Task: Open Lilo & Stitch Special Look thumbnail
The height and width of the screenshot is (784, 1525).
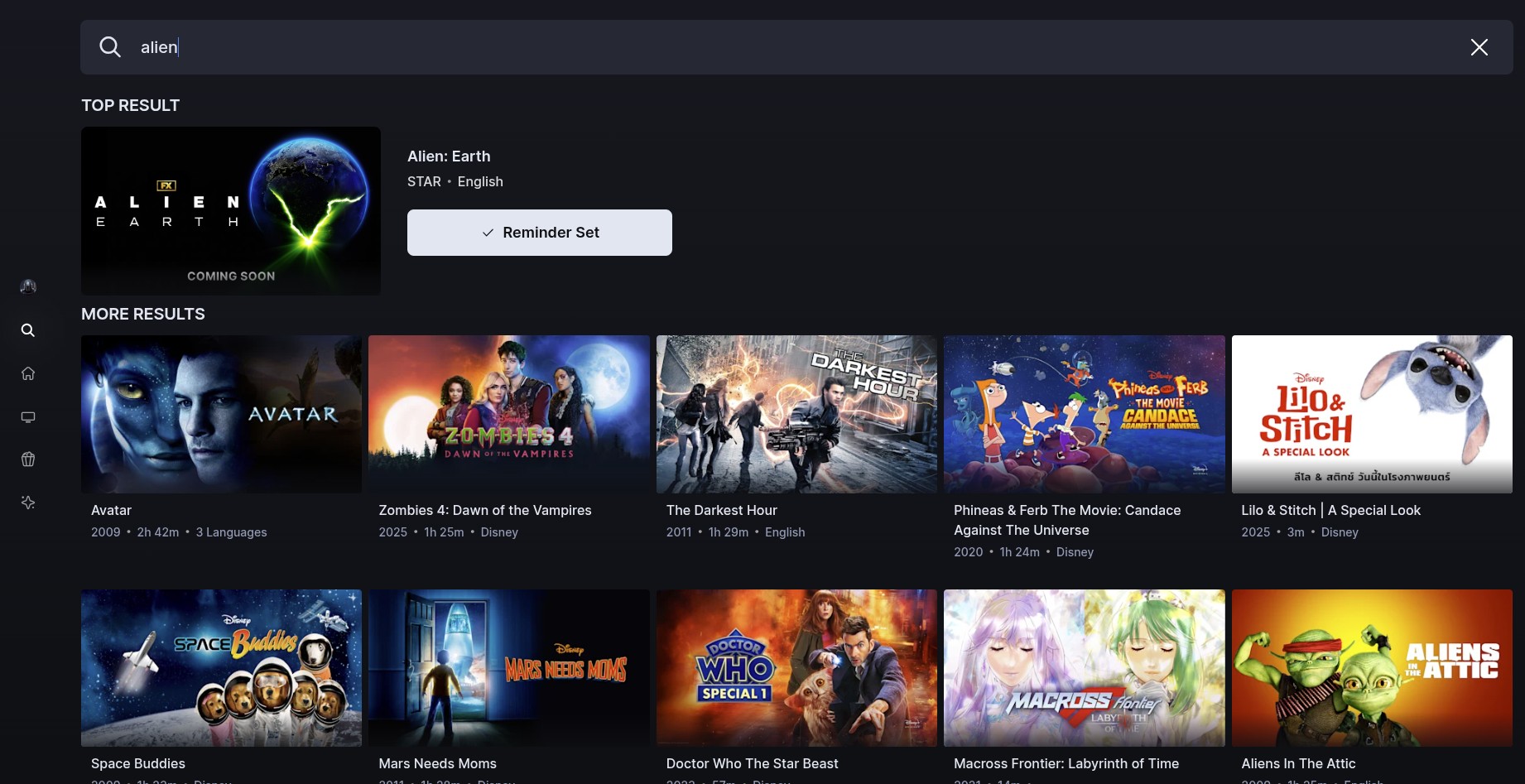Action: (x=1372, y=414)
